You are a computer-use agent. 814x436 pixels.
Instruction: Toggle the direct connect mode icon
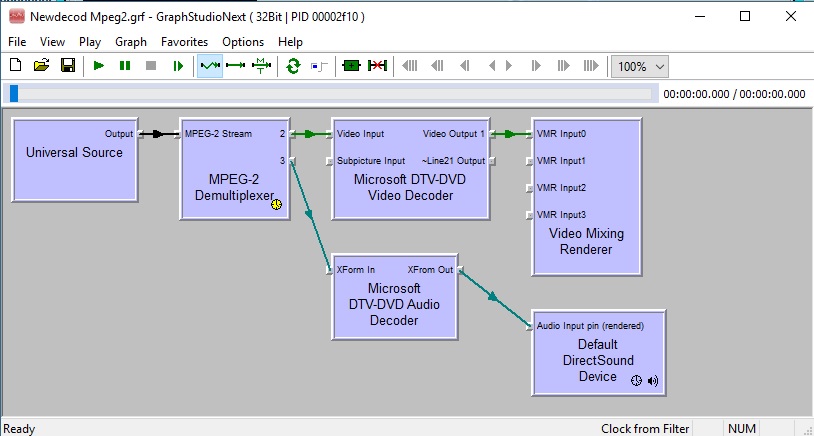[x=236, y=66]
